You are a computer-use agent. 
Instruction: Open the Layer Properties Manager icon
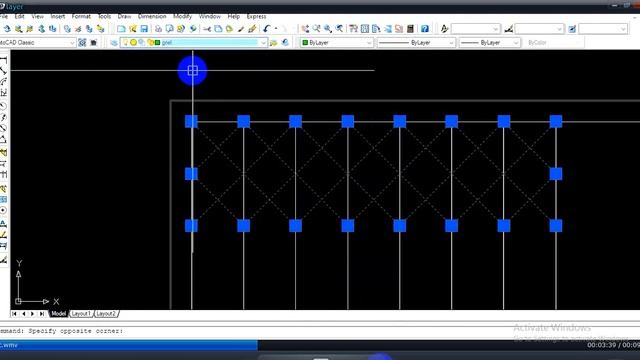point(114,42)
